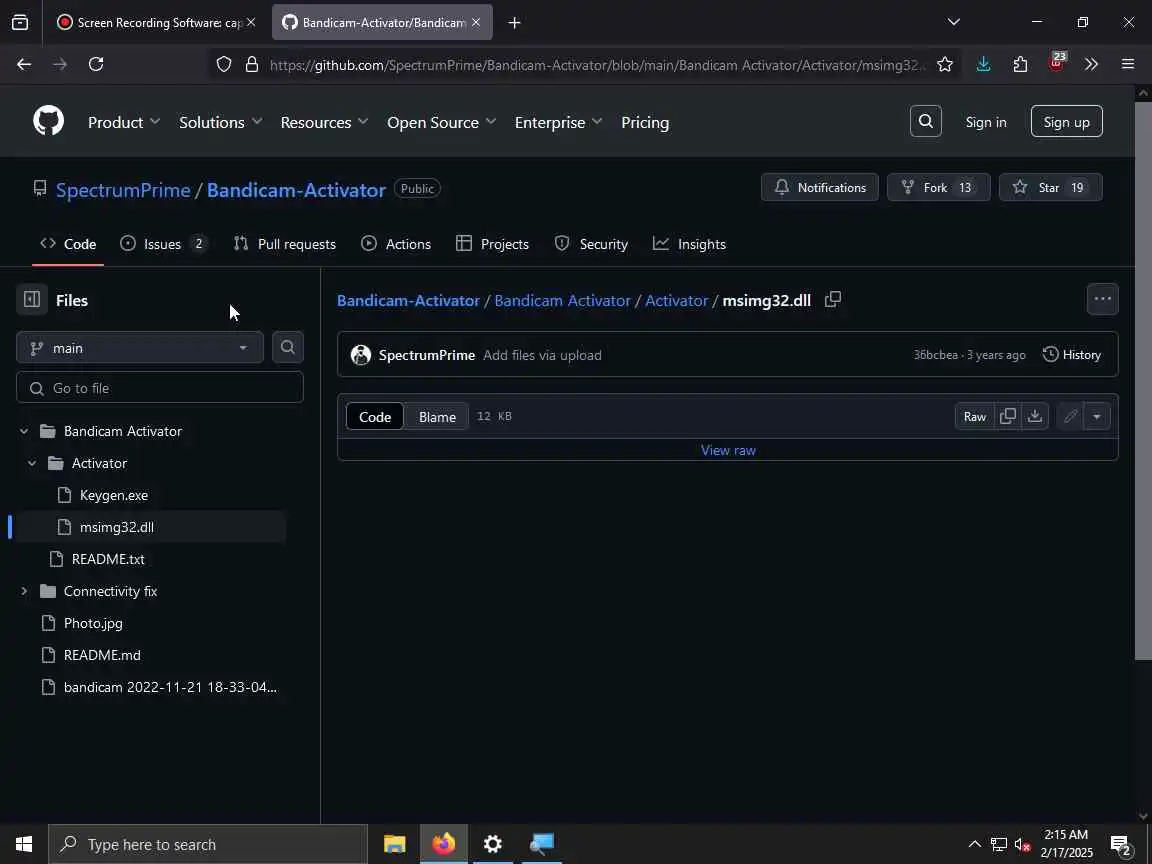
Task: Open the GitHub search icon button
Action: click(x=926, y=121)
